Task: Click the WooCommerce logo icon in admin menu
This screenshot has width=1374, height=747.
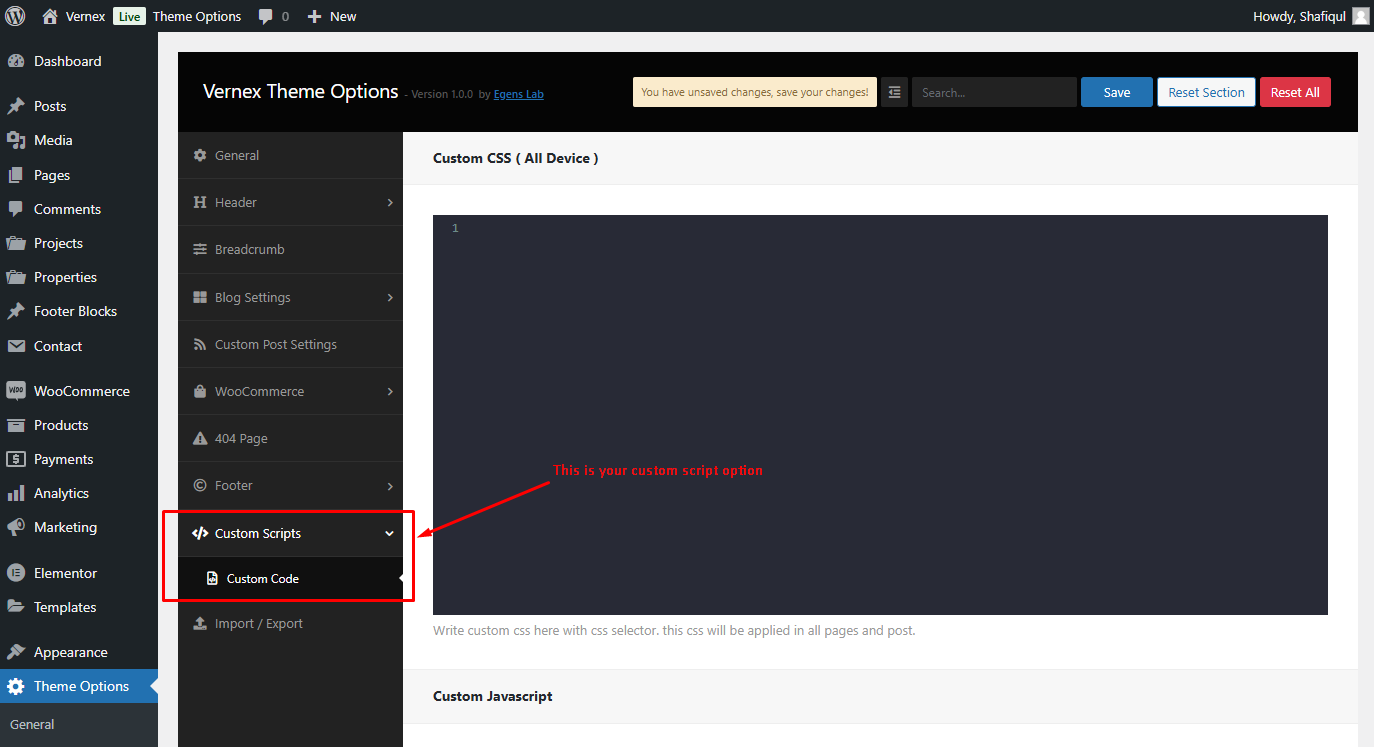Action: click(x=16, y=391)
